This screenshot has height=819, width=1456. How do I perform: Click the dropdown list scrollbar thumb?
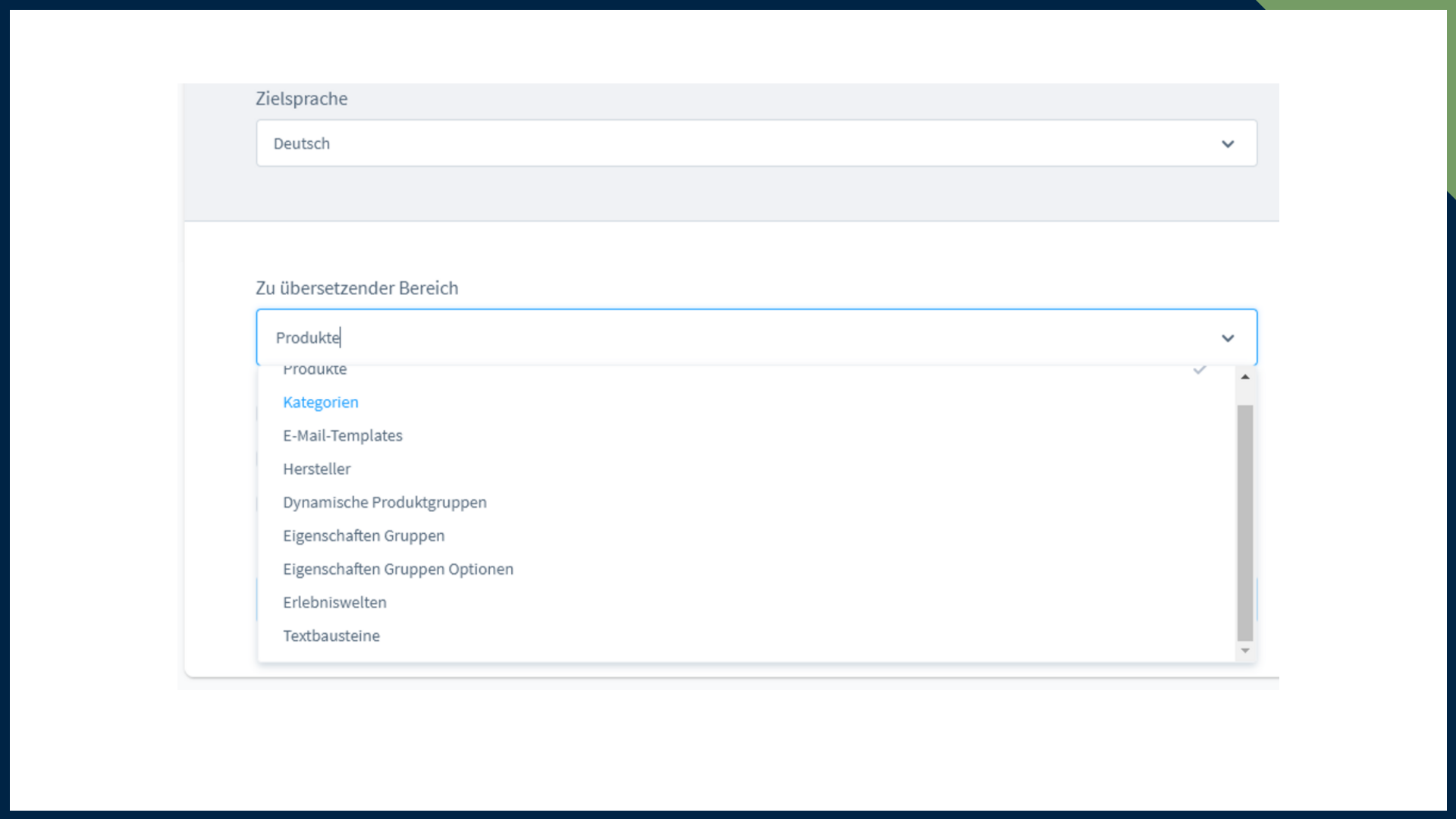click(x=1245, y=523)
